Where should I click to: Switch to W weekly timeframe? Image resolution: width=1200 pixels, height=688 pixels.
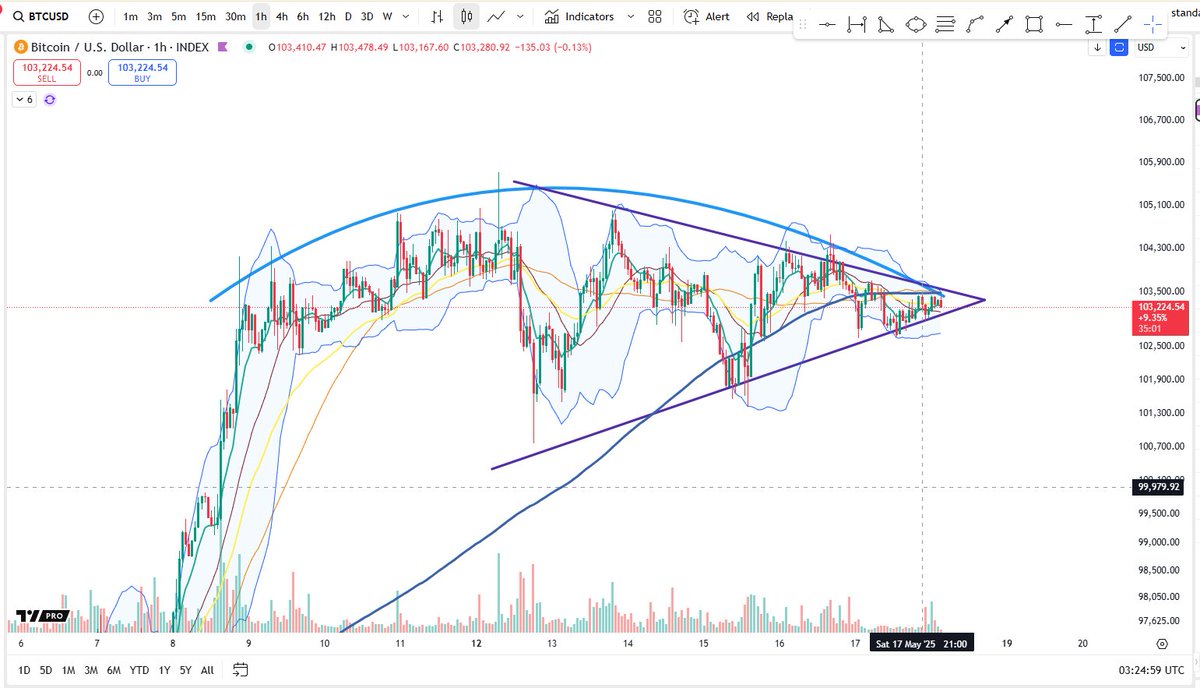tap(387, 17)
